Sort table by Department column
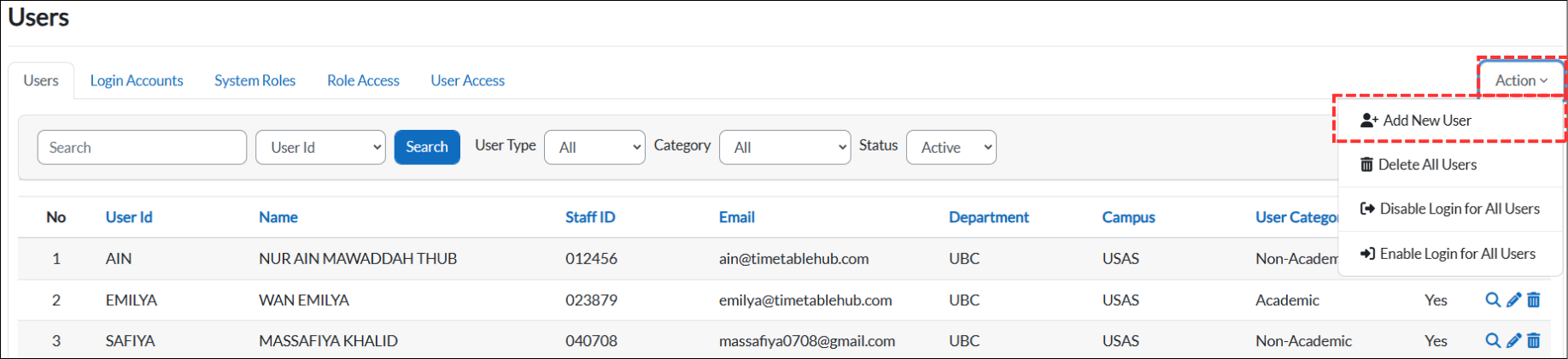The image size is (1568, 359). pos(989,217)
